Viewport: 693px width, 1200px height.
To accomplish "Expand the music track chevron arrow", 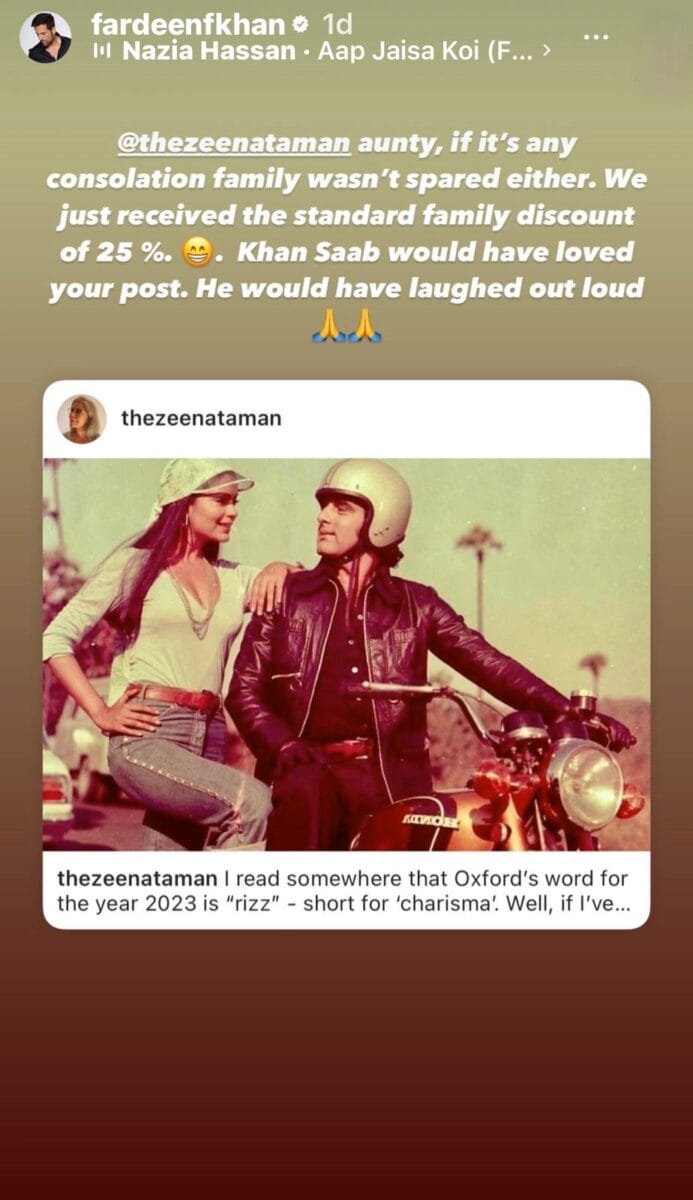I will 546,50.
